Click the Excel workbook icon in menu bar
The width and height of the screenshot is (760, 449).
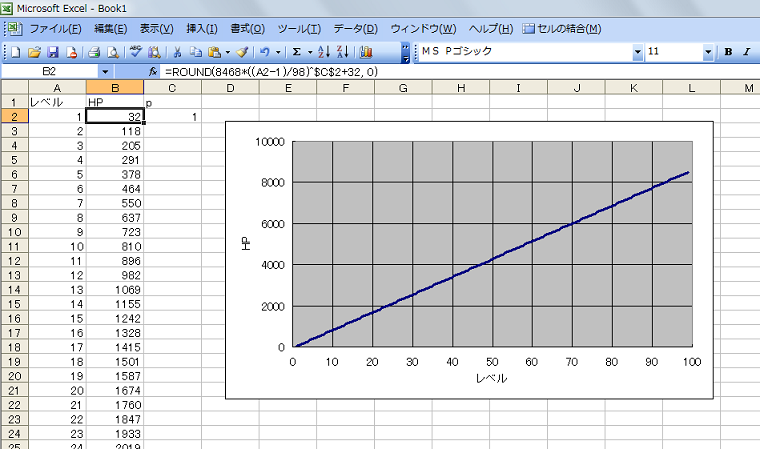point(15,29)
